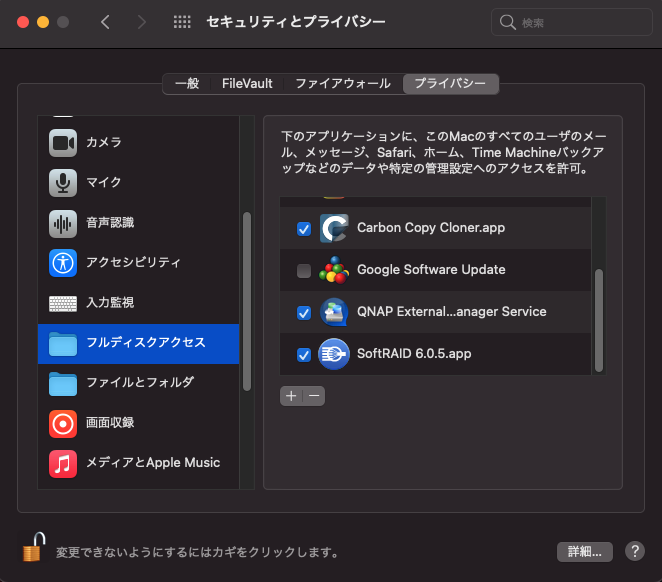Remove selected app with minus button
The width and height of the screenshot is (662, 582).
pos(314,396)
